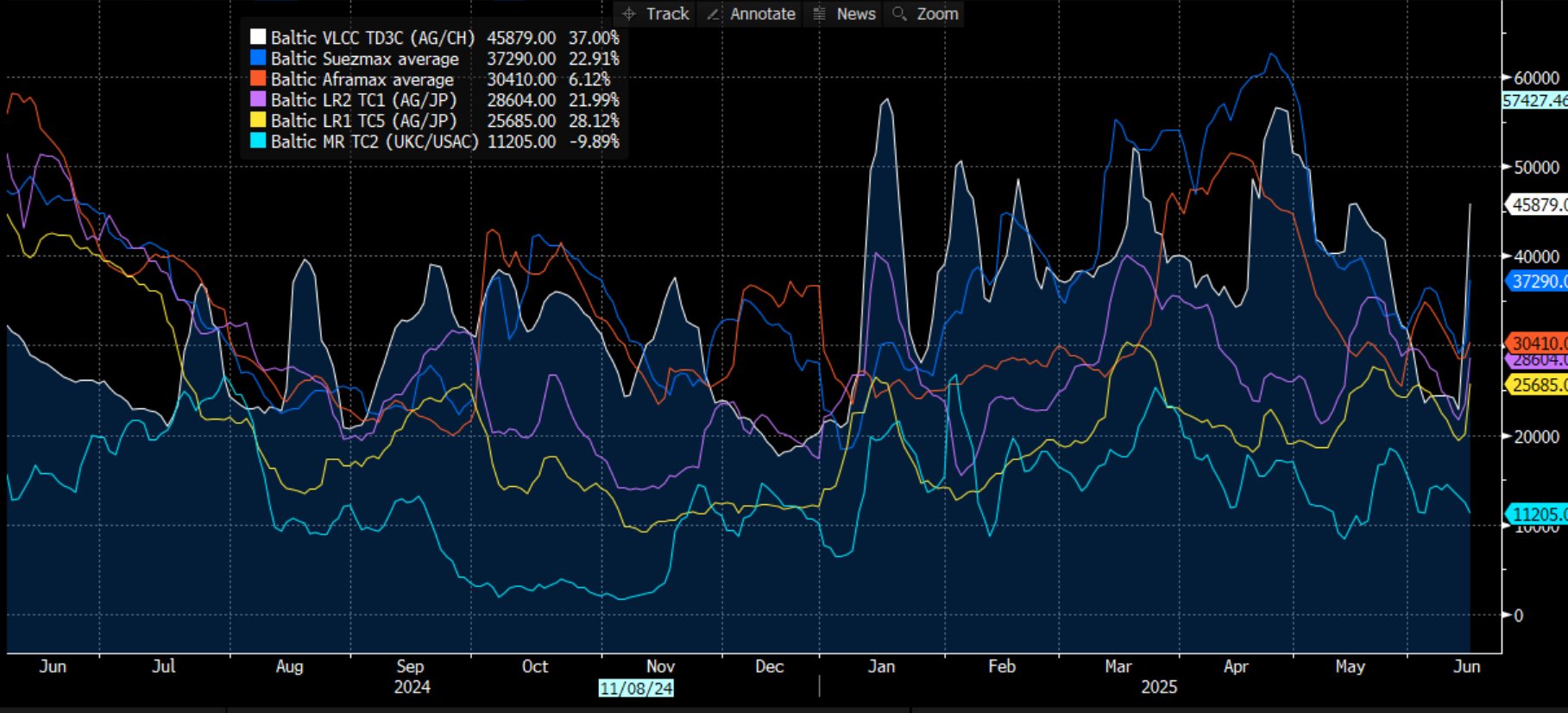Click the Nov month label on x-axis
1568x713 pixels.
coord(660,666)
